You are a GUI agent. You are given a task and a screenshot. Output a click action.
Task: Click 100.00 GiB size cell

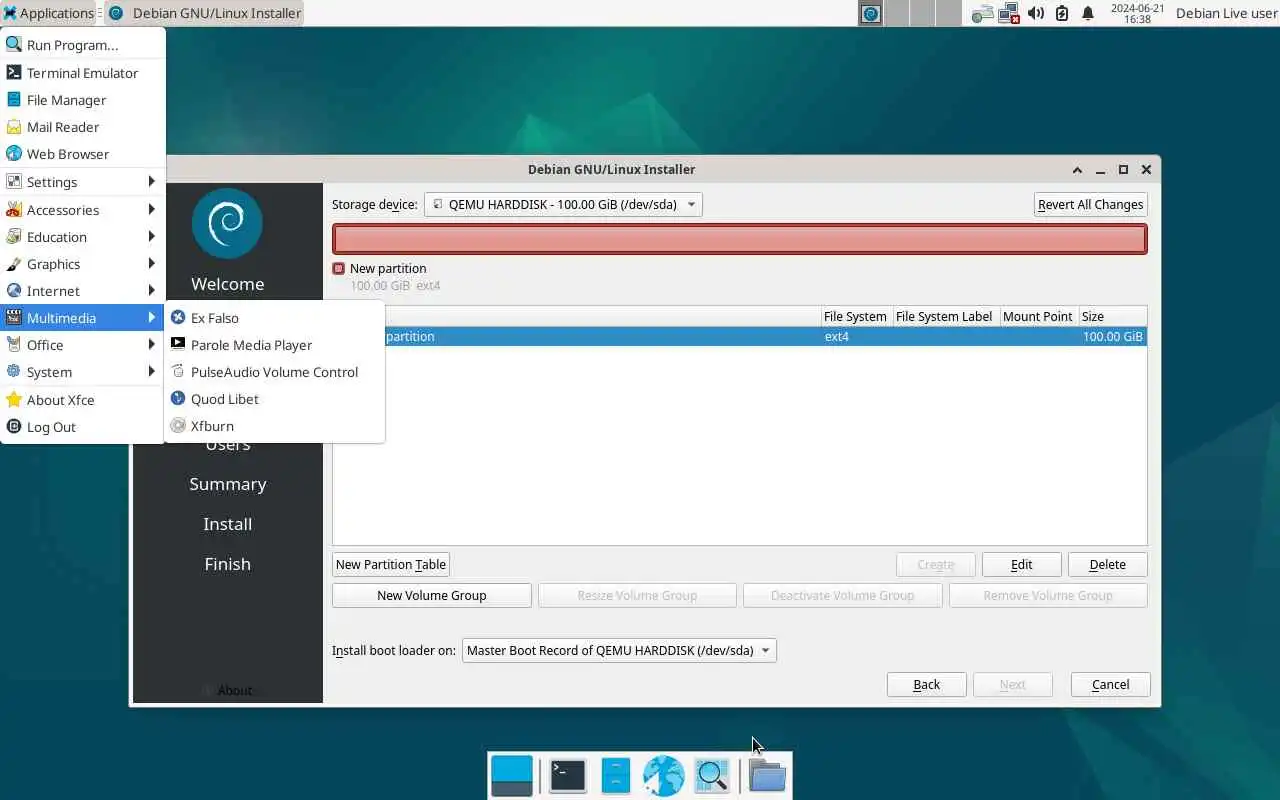pos(1112,337)
